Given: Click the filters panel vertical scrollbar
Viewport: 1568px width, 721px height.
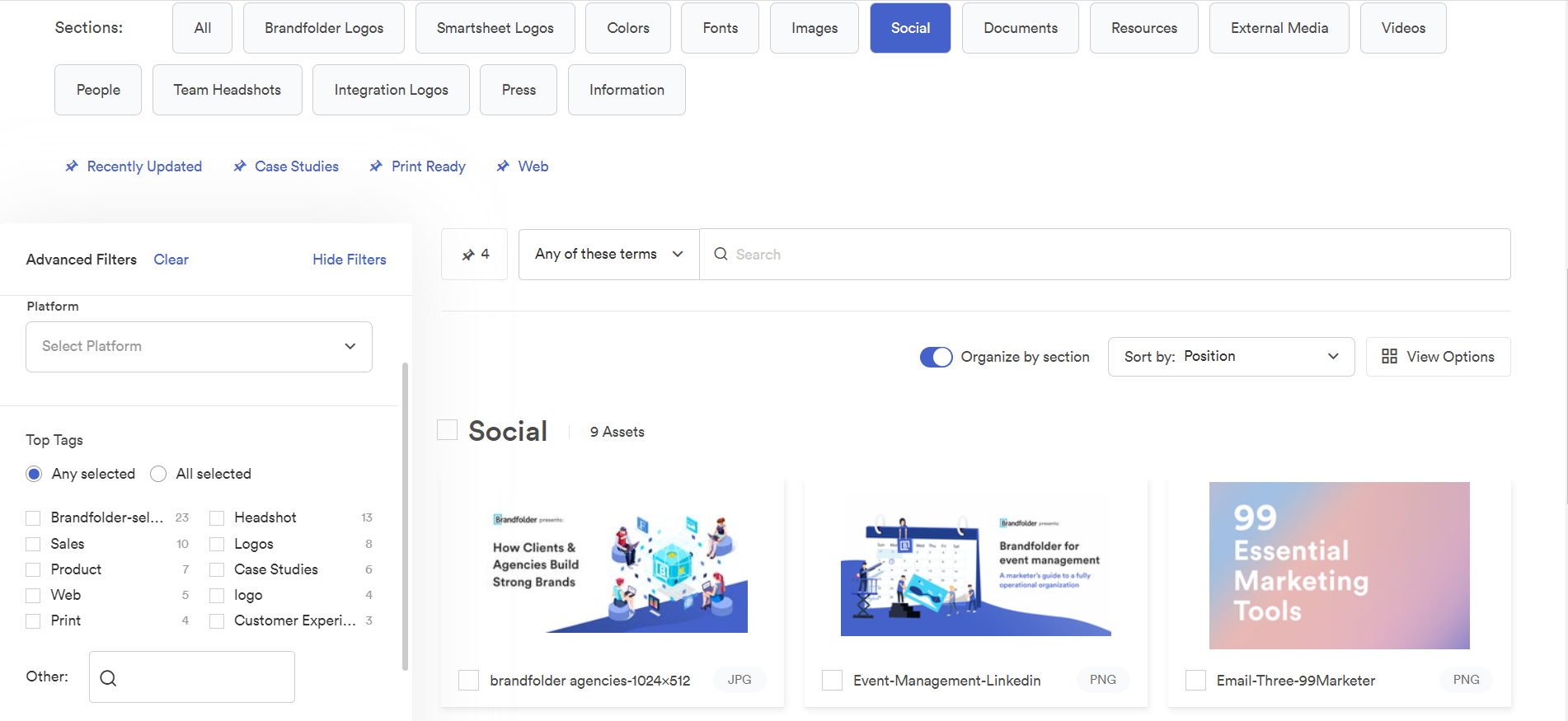Looking at the screenshot, I should [x=405, y=517].
